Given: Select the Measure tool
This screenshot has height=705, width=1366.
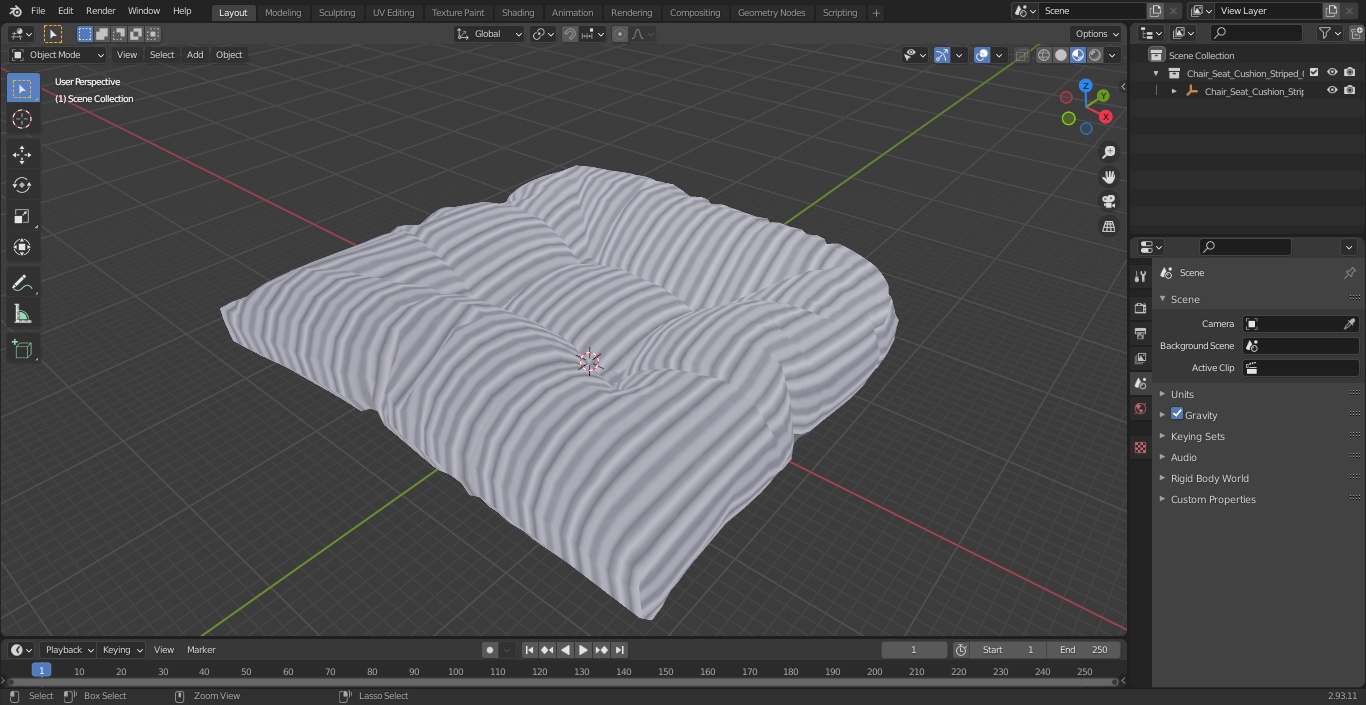Looking at the screenshot, I should pyautogui.click(x=22, y=315).
